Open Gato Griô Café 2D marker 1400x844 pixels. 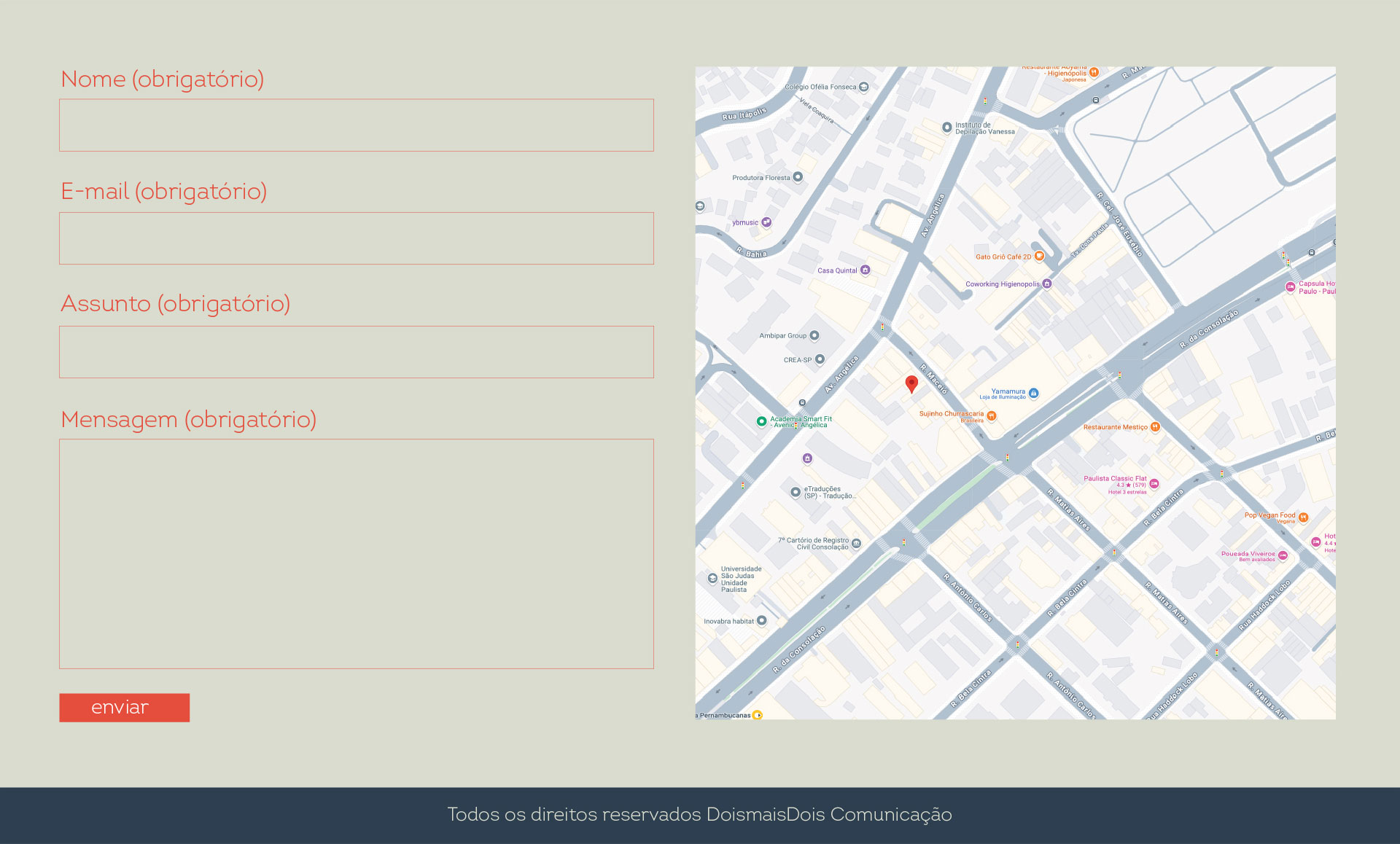coord(1040,256)
